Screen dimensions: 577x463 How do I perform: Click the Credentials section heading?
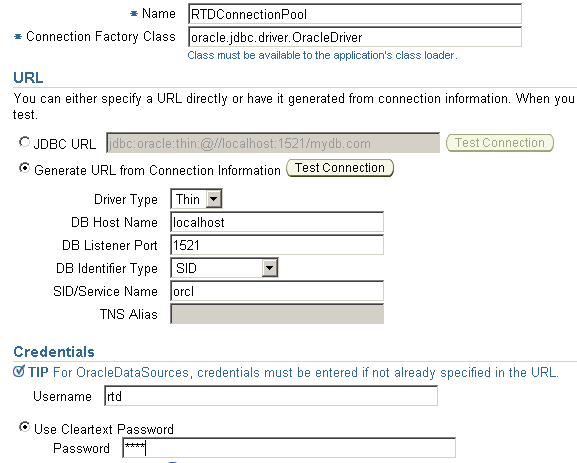point(54,352)
